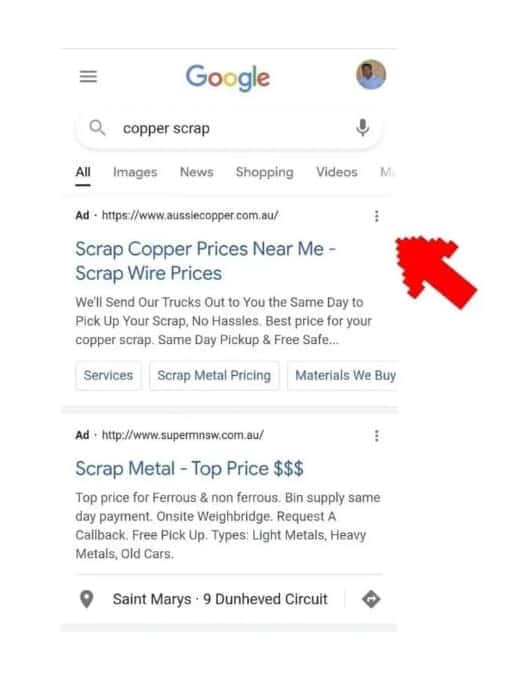Switch to the Images tab
Image resolution: width=524 pixels, height=680 pixels.
pyautogui.click(x=135, y=172)
